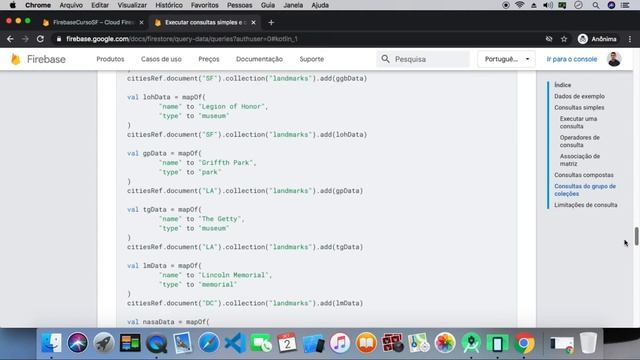Open QuickTime Player in Dock
Image resolution: width=640 pixels, height=360 pixels.
(x=156, y=342)
